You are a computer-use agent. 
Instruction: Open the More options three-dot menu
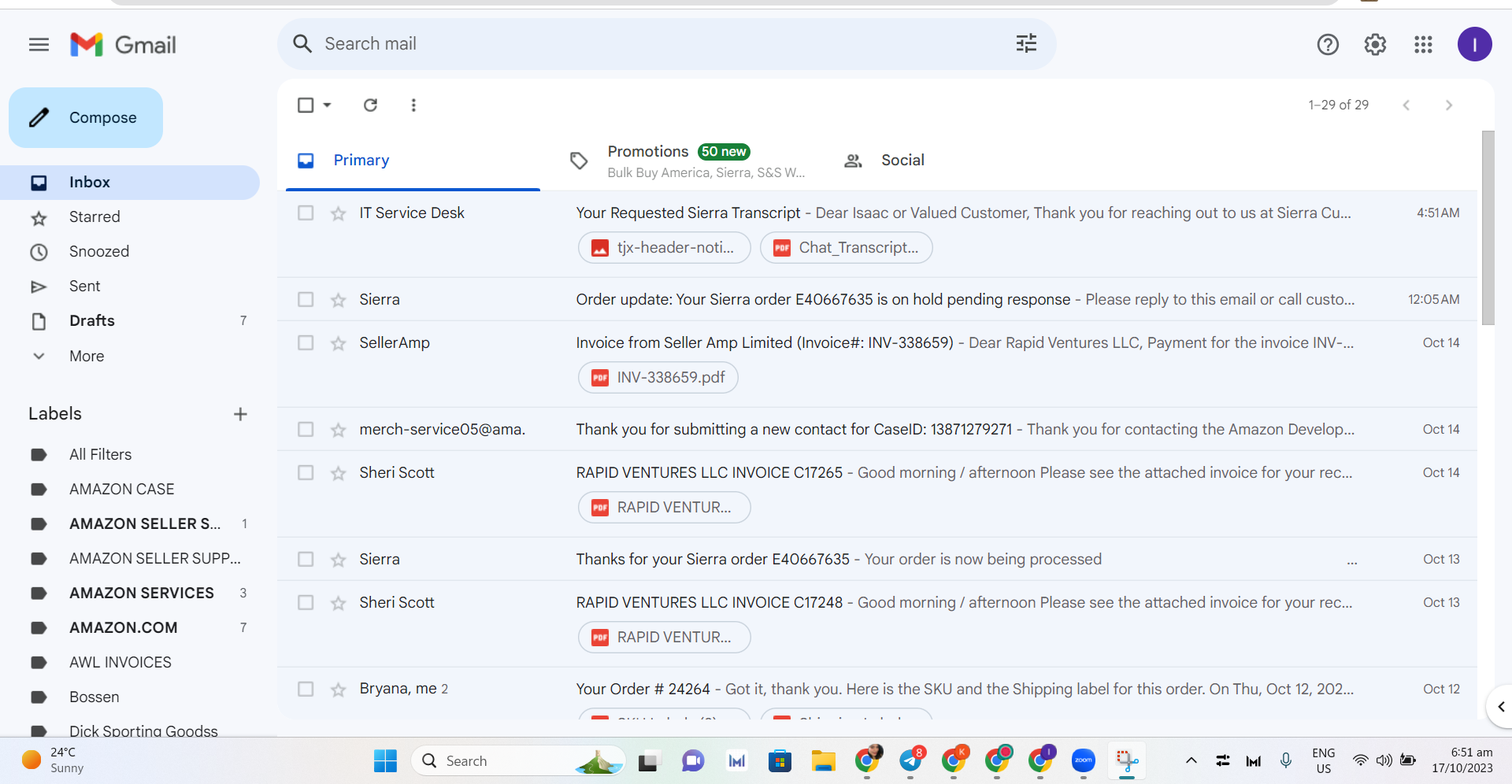[x=413, y=105]
